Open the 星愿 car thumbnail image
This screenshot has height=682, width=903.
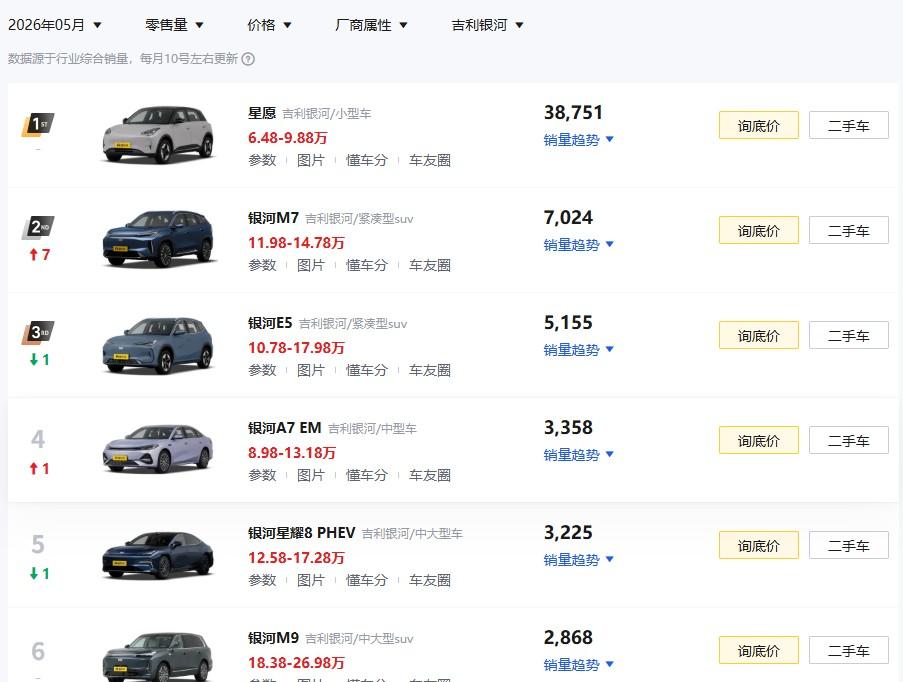(x=158, y=135)
